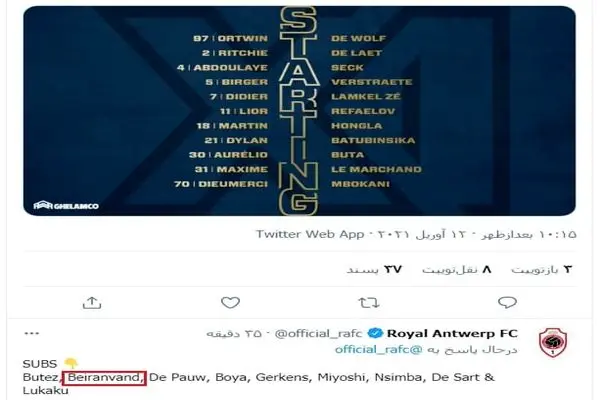The height and width of the screenshot is (400, 600).
Task: View the 8 quote tweets
Action: click(460, 269)
